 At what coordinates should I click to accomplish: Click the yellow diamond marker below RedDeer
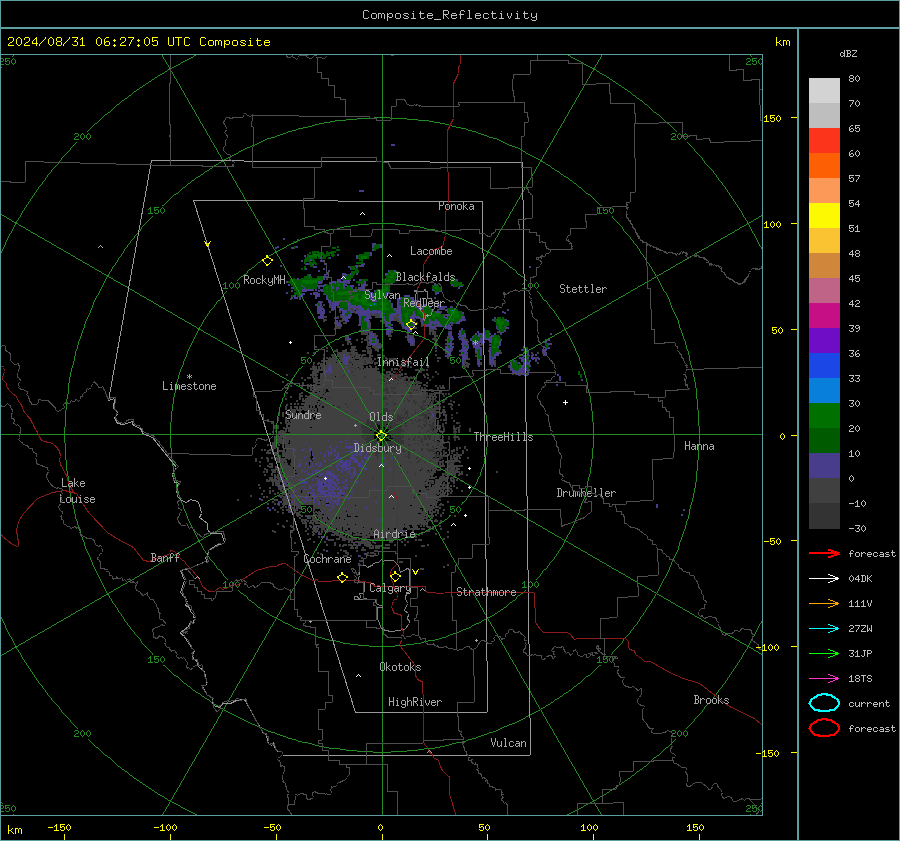point(411,325)
